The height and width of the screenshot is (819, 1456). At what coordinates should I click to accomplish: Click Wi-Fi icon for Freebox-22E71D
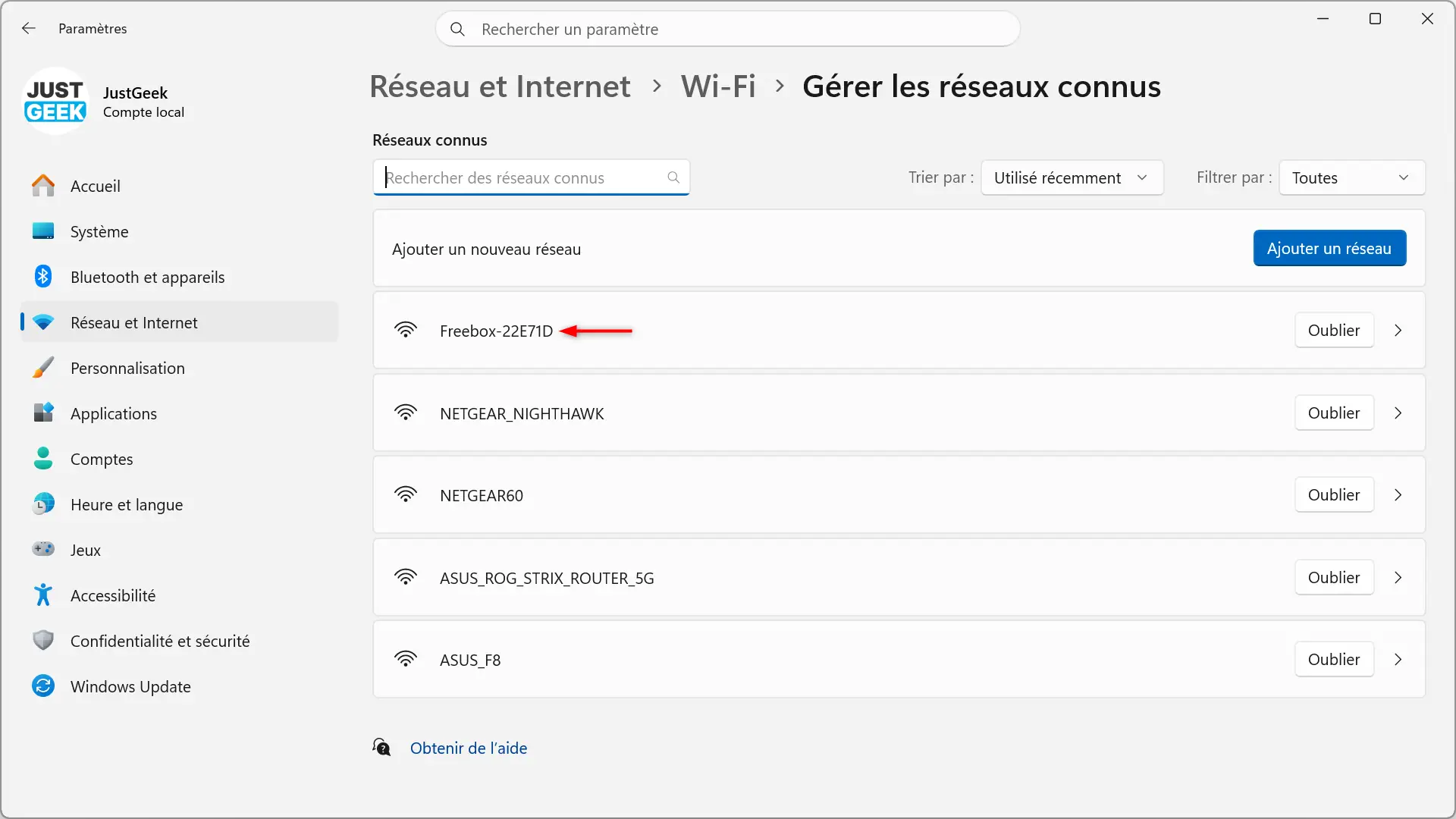coord(406,330)
